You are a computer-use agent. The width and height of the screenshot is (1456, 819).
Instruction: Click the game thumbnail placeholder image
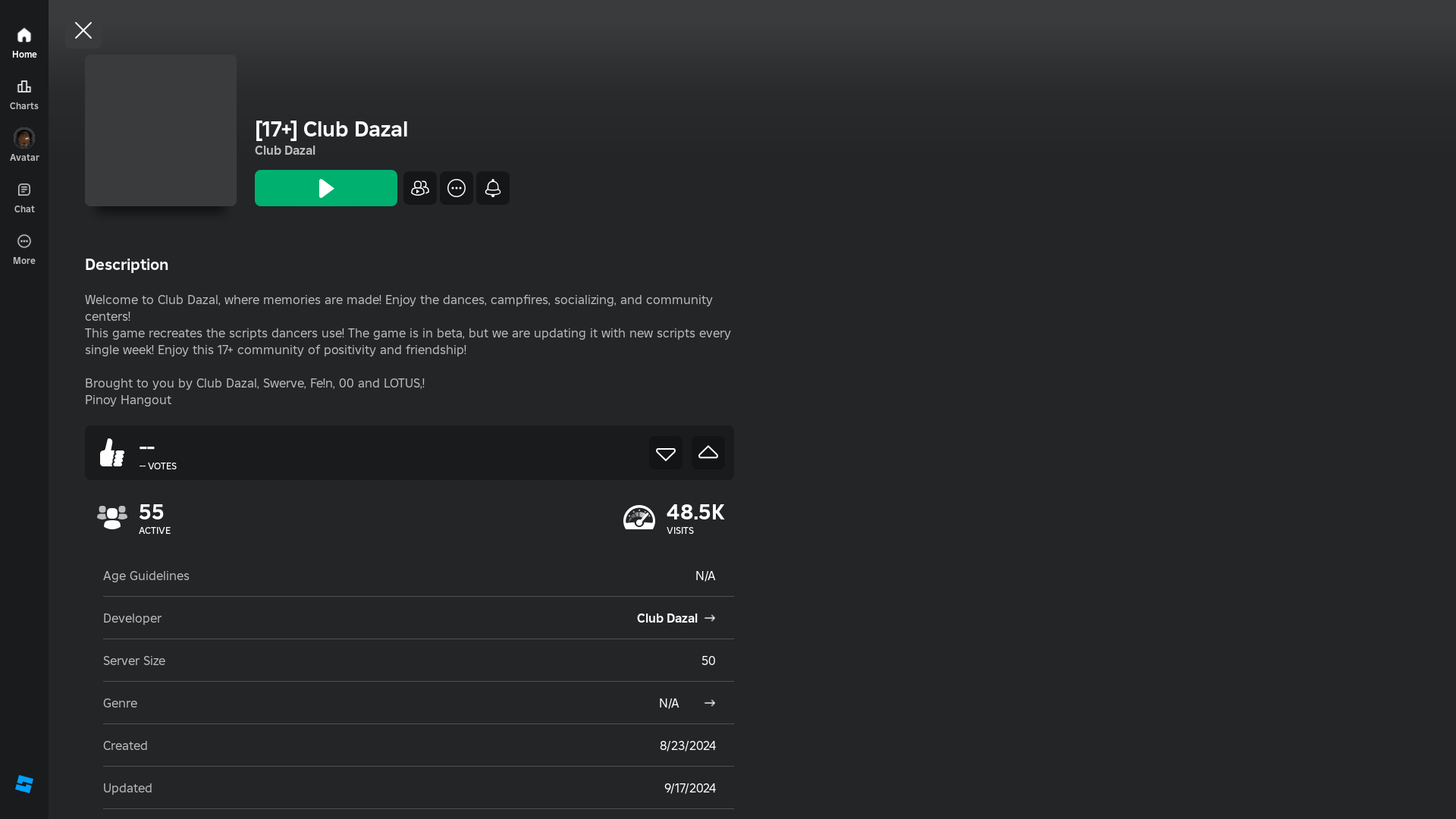click(x=161, y=130)
